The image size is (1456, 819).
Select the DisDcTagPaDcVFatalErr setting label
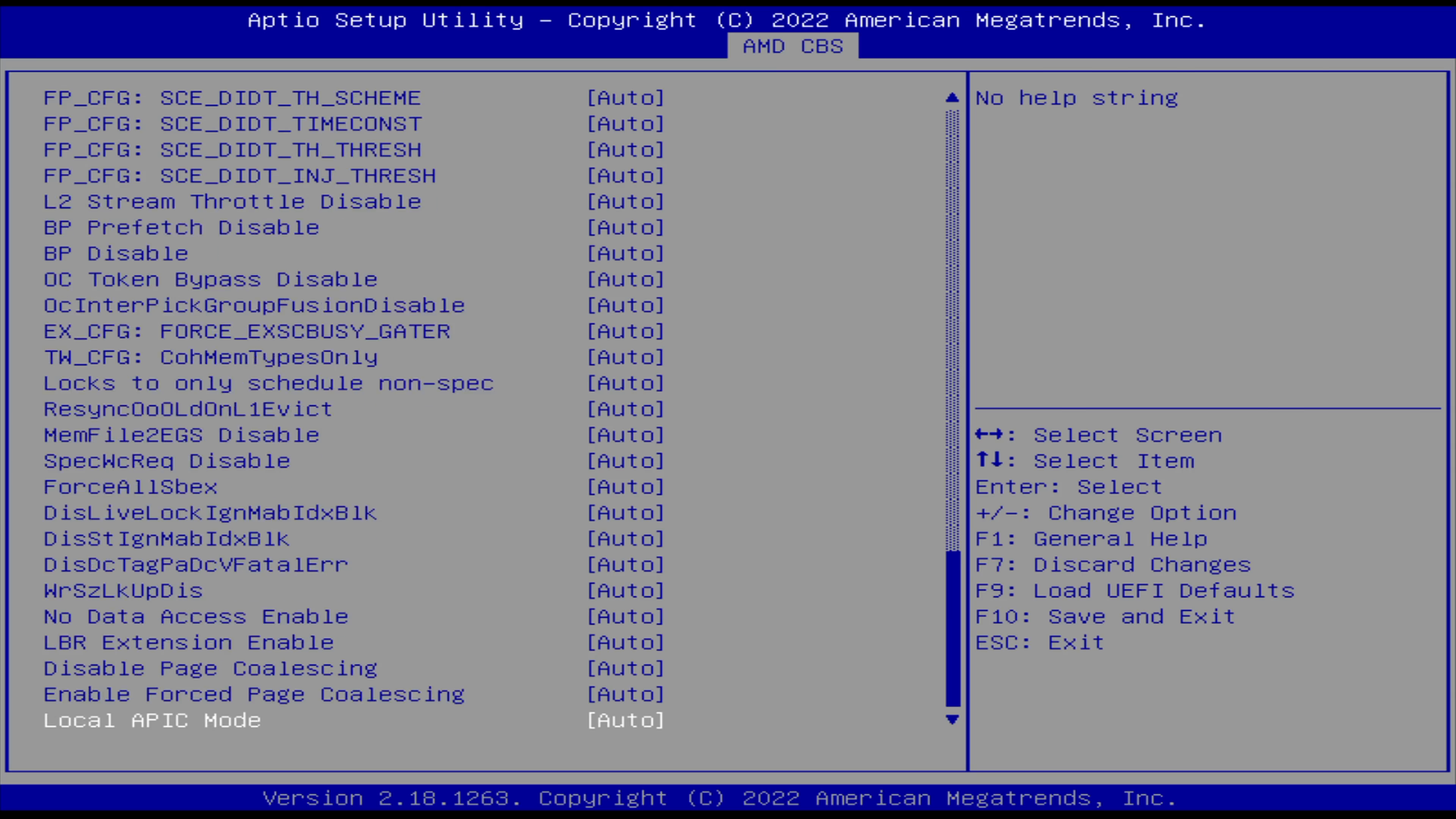click(x=196, y=565)
